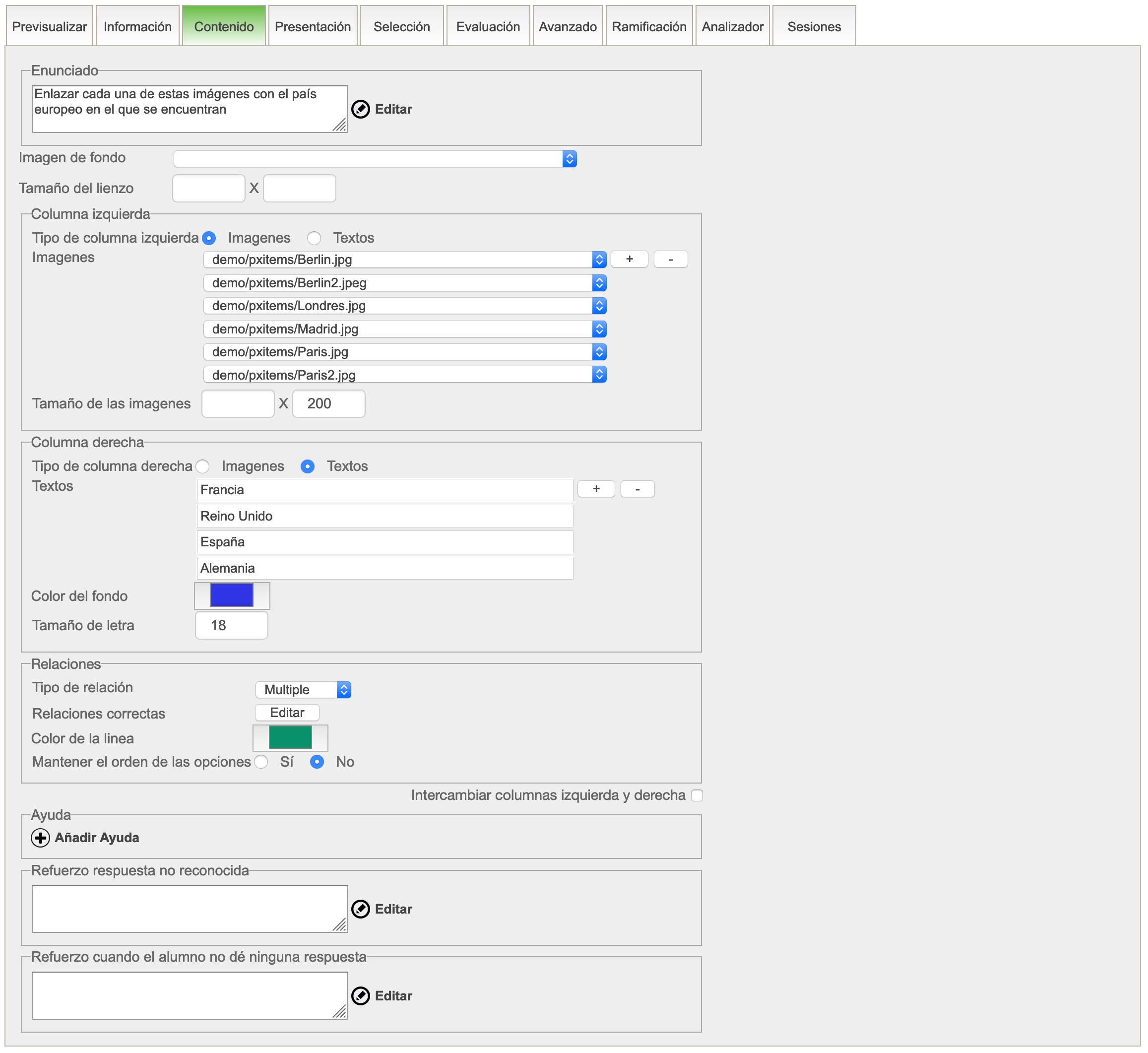Switch to the Presentación tab
1148x1053 pixels.
[x=313, y=26]
